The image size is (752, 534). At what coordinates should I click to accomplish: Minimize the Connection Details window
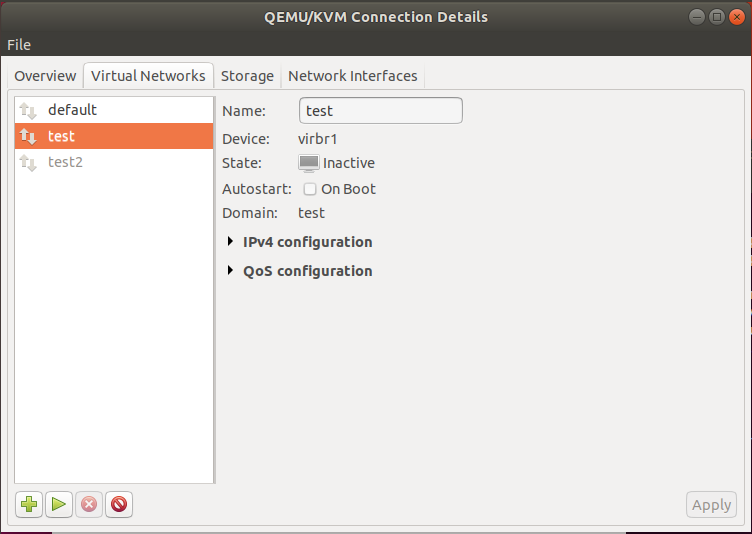coord(696,17)
